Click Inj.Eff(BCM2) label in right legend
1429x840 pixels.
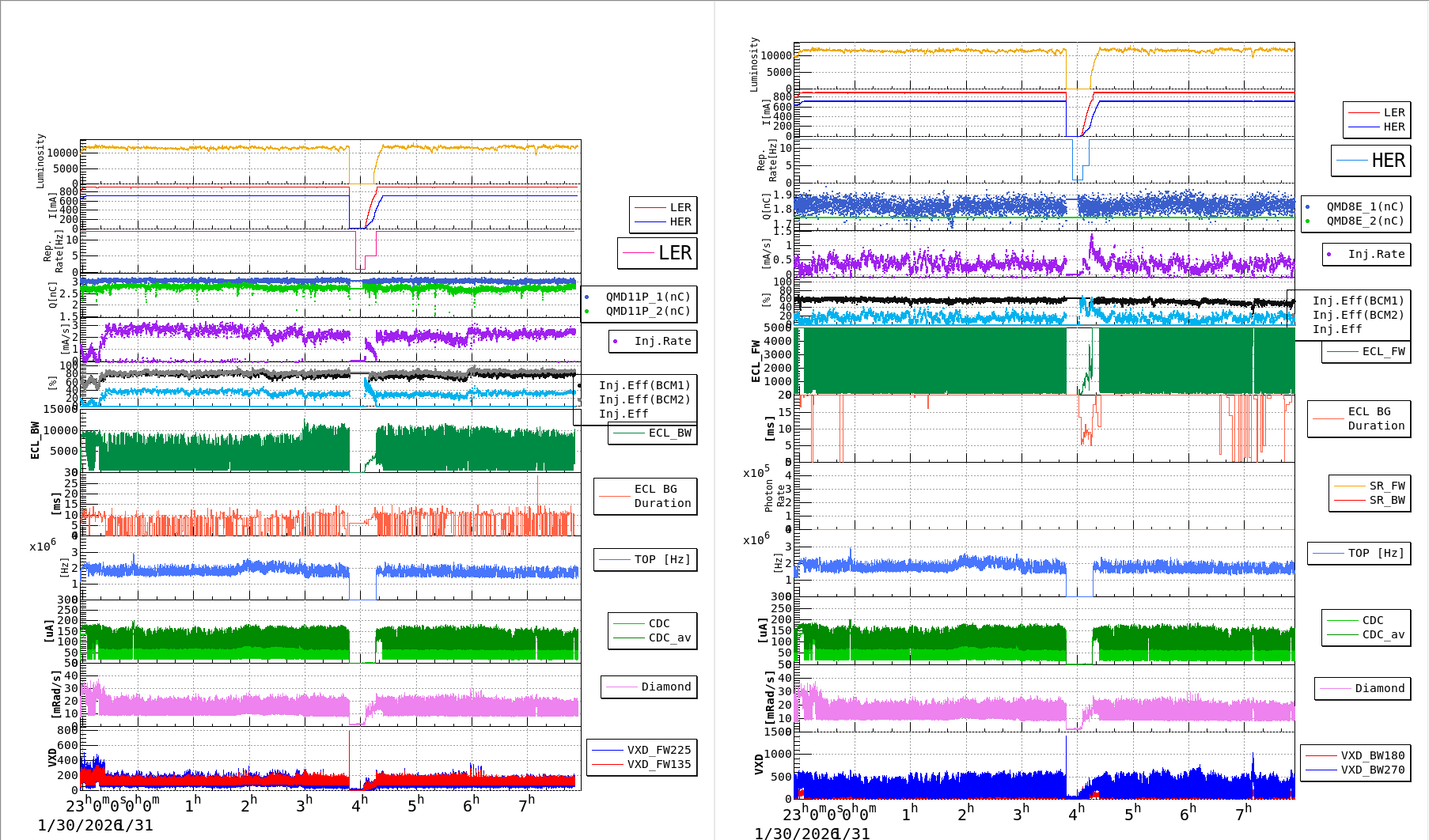click(1358, 315)
